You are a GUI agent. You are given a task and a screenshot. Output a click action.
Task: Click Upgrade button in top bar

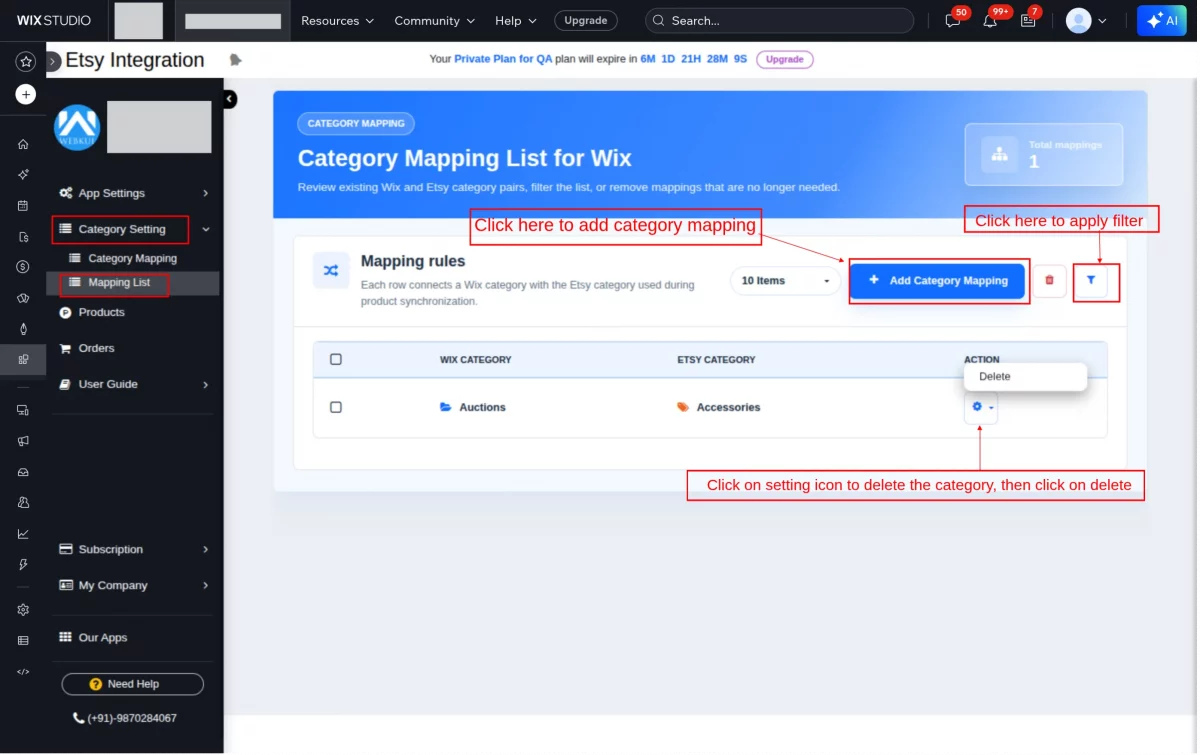coord(586,20)
